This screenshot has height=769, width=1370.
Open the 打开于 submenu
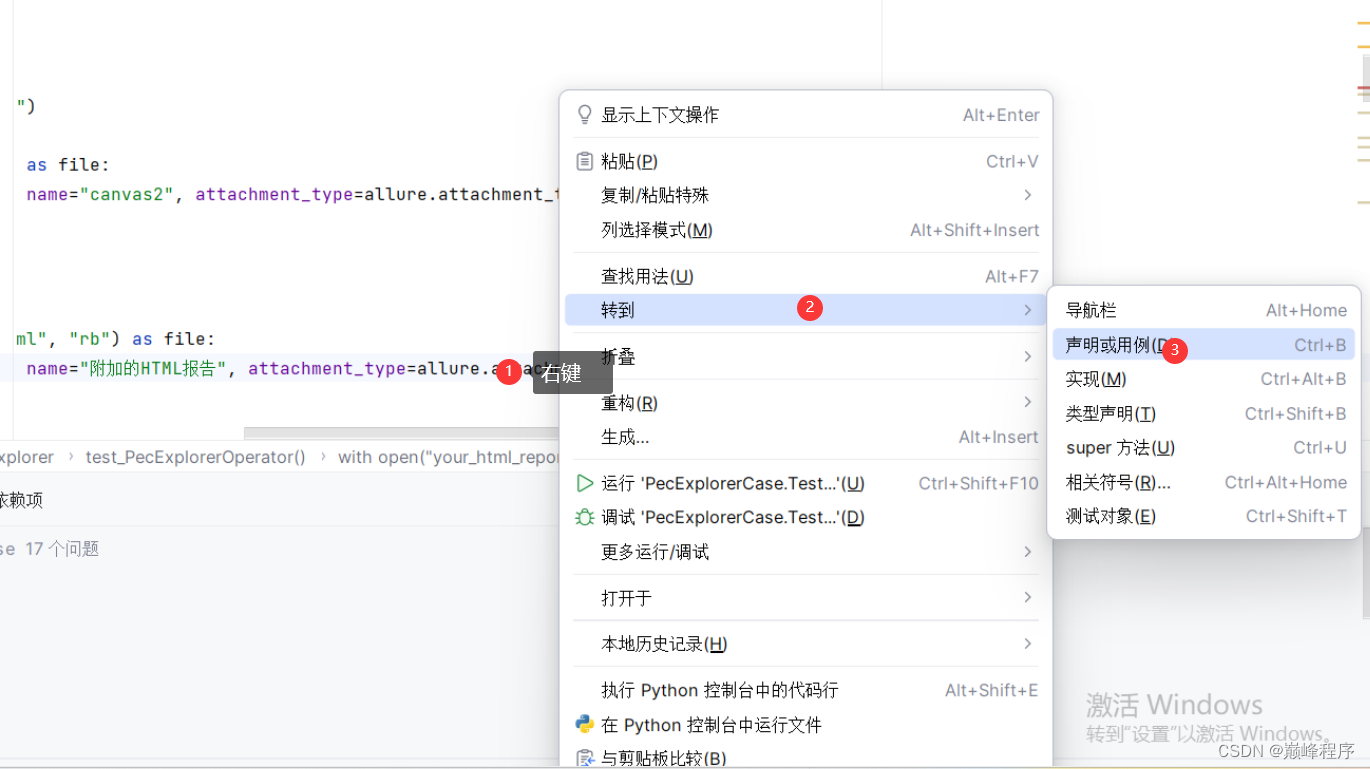806,598
